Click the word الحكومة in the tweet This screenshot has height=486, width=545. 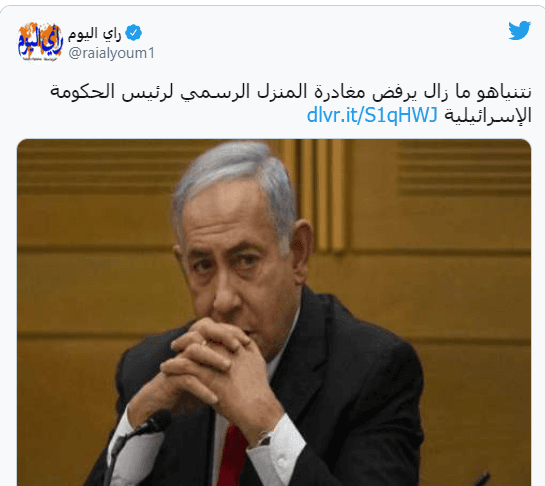82,92
